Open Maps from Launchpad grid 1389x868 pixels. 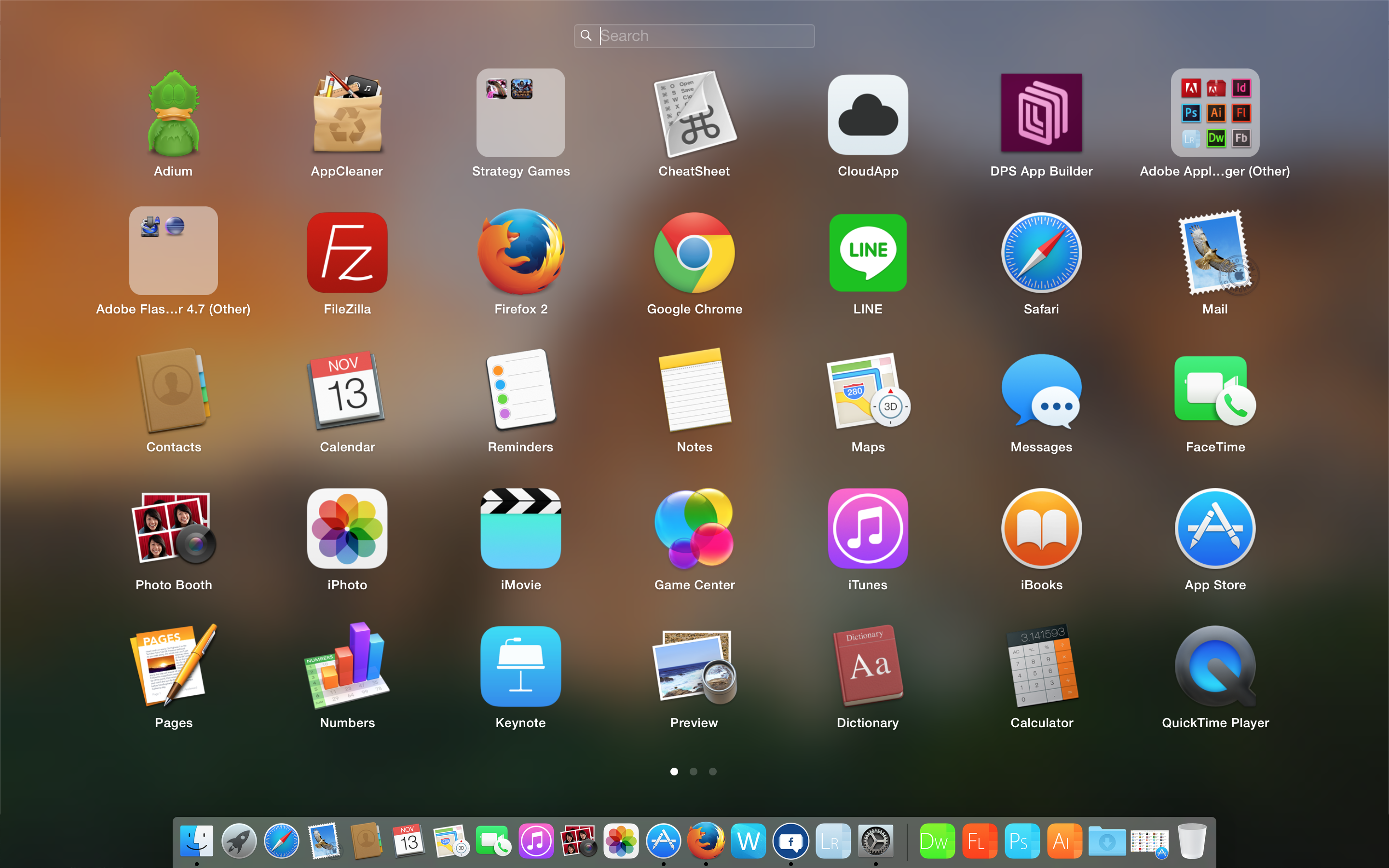pyautogui.click(x=868, y=391)
